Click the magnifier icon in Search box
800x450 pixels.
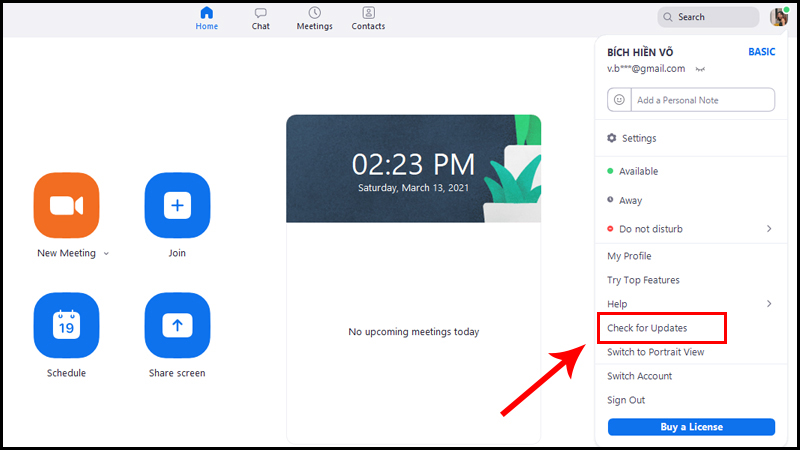tap(667, 17)
